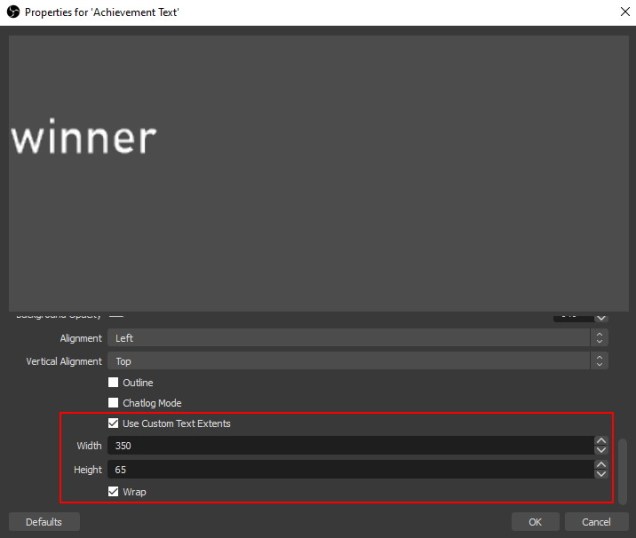
Task: Expand the Vertical Alignment dropdown
Action: [x=357, y=361]
